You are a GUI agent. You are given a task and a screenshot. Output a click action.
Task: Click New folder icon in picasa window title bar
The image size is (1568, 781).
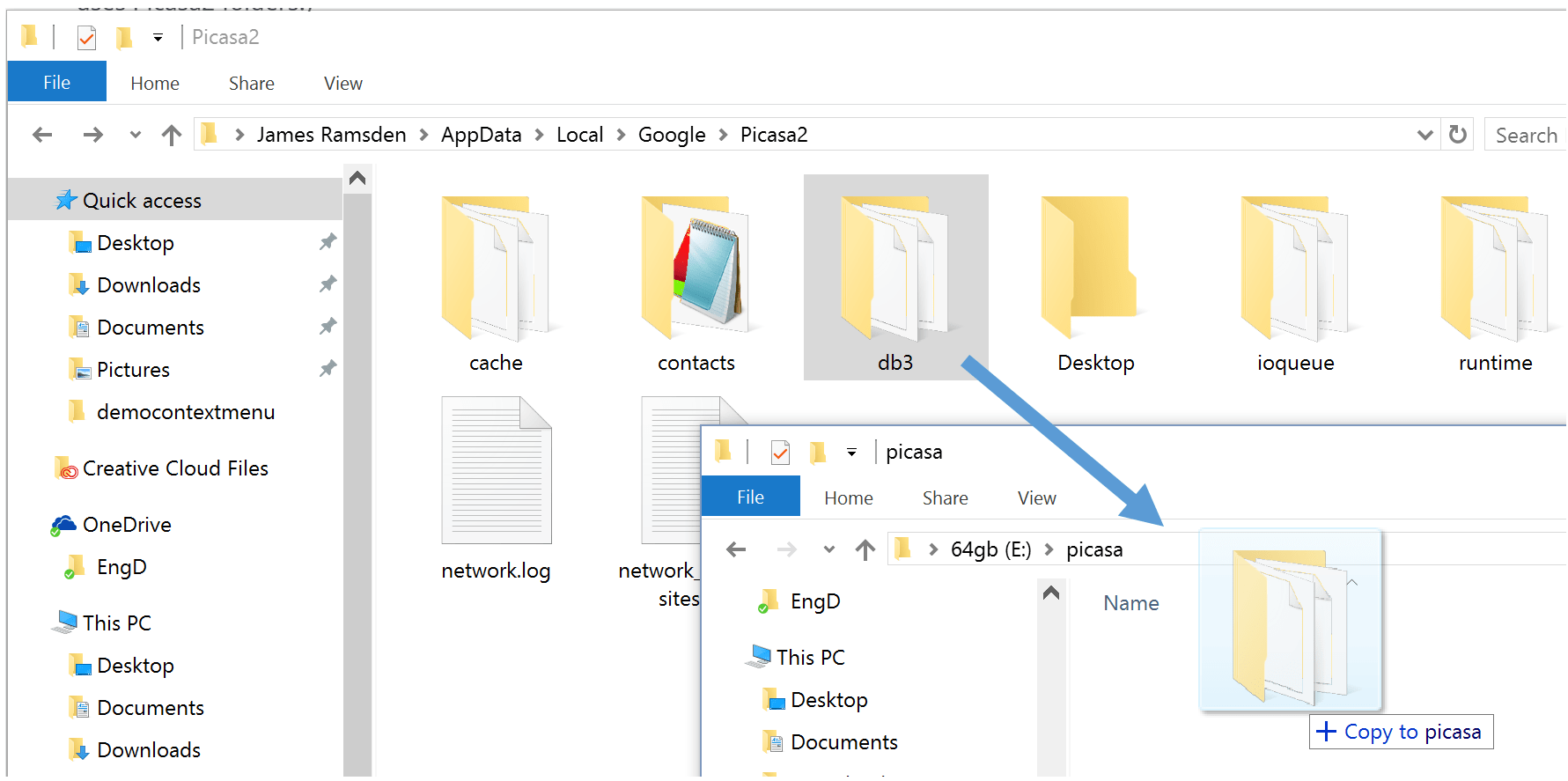818,452
